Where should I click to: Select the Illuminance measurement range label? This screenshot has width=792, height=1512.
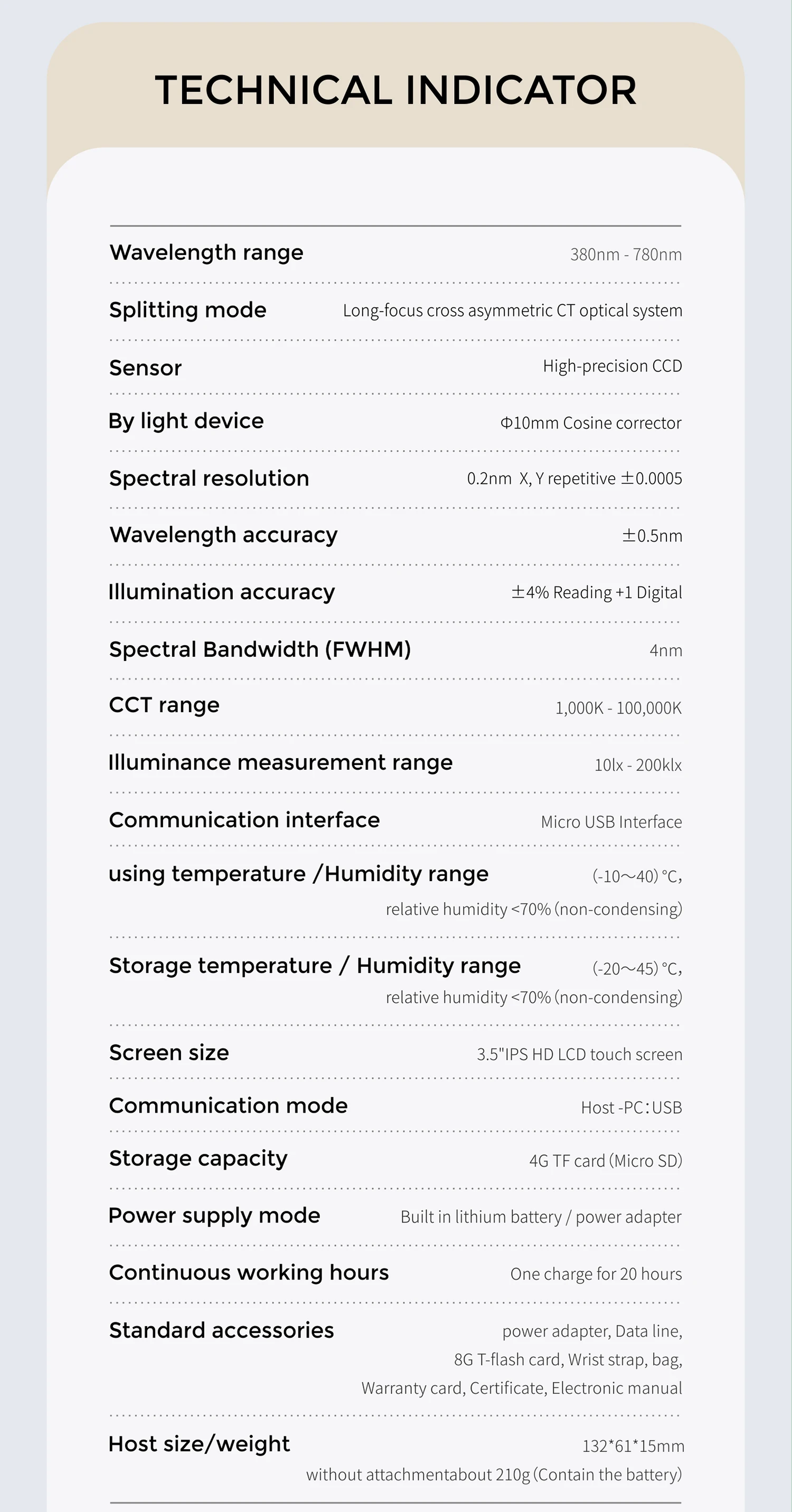pos(280,763)
